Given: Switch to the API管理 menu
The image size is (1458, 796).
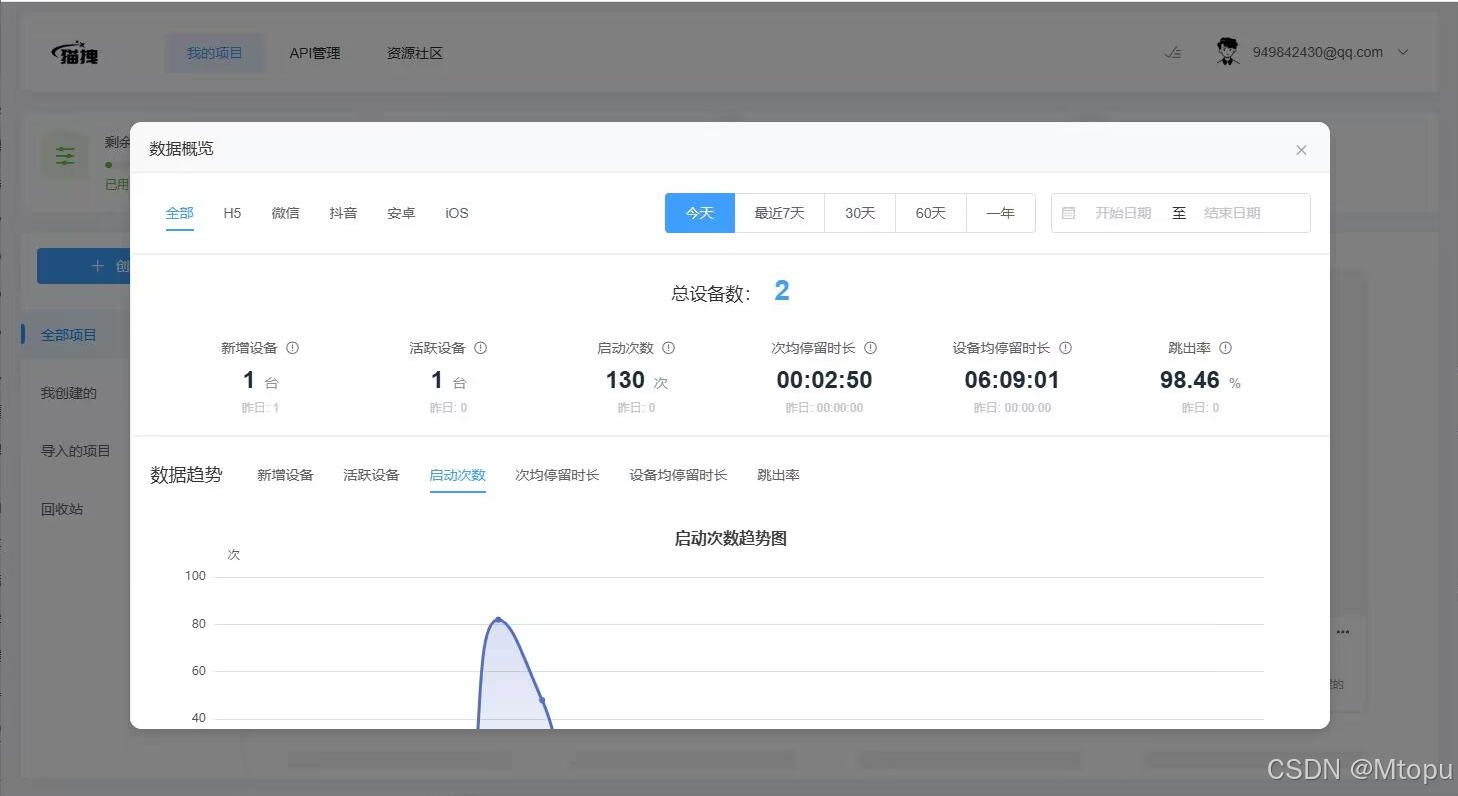Looking at the screenshot, I should click(x=314, y=52).
